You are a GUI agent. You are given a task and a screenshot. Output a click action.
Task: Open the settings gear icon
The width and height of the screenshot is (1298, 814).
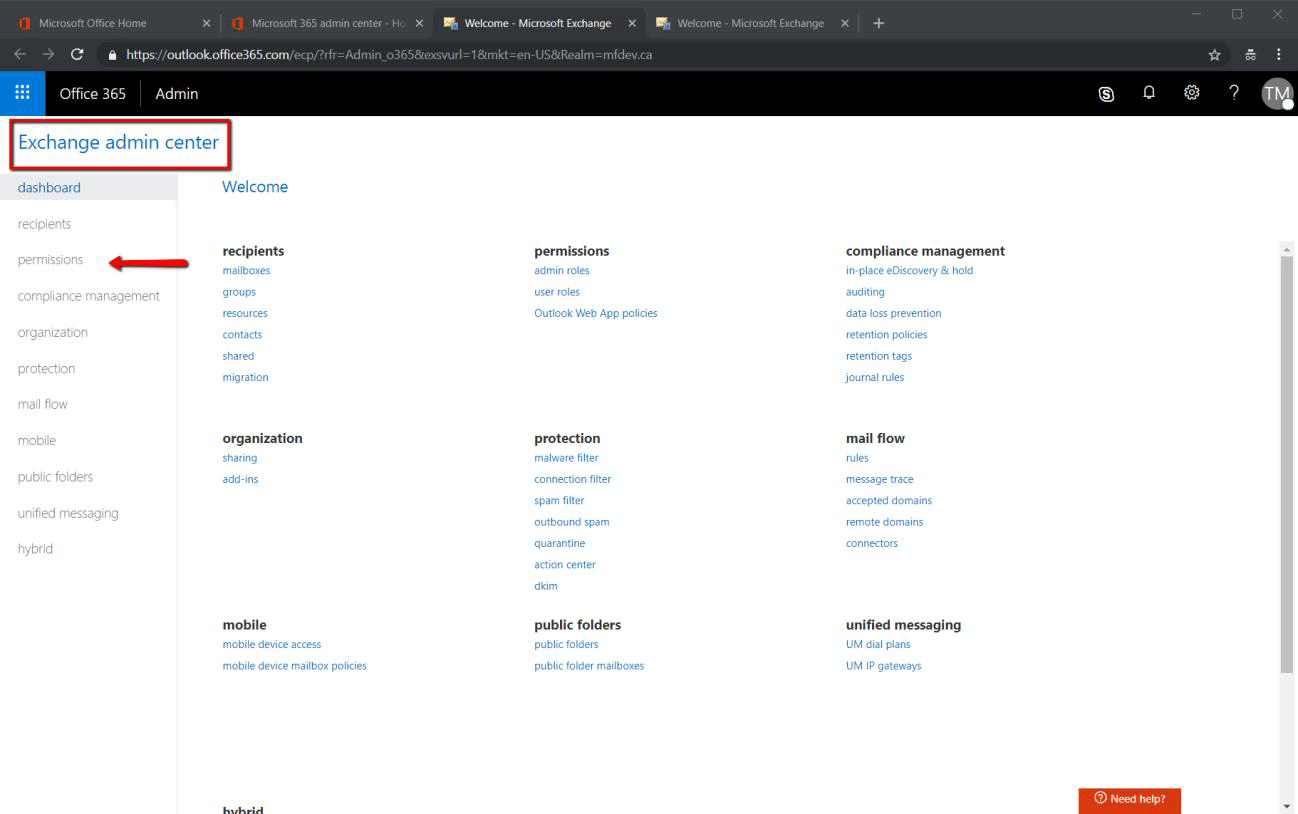1191,93
